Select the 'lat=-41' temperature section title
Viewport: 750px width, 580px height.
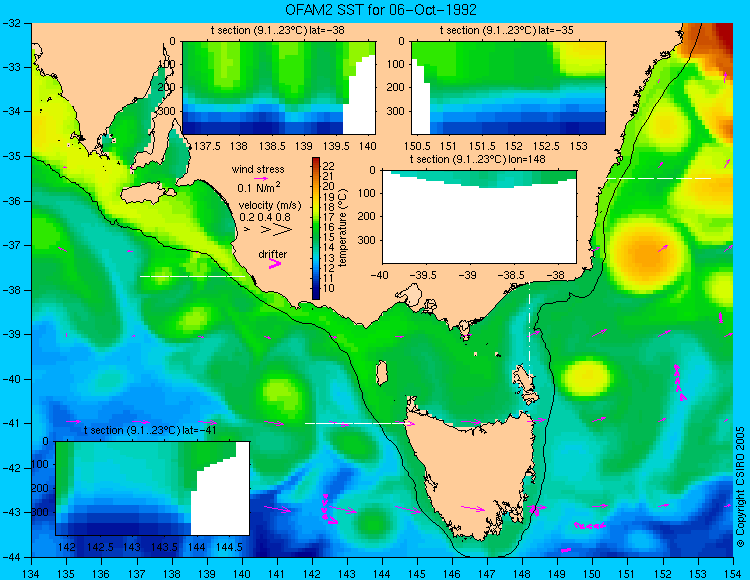150,430
